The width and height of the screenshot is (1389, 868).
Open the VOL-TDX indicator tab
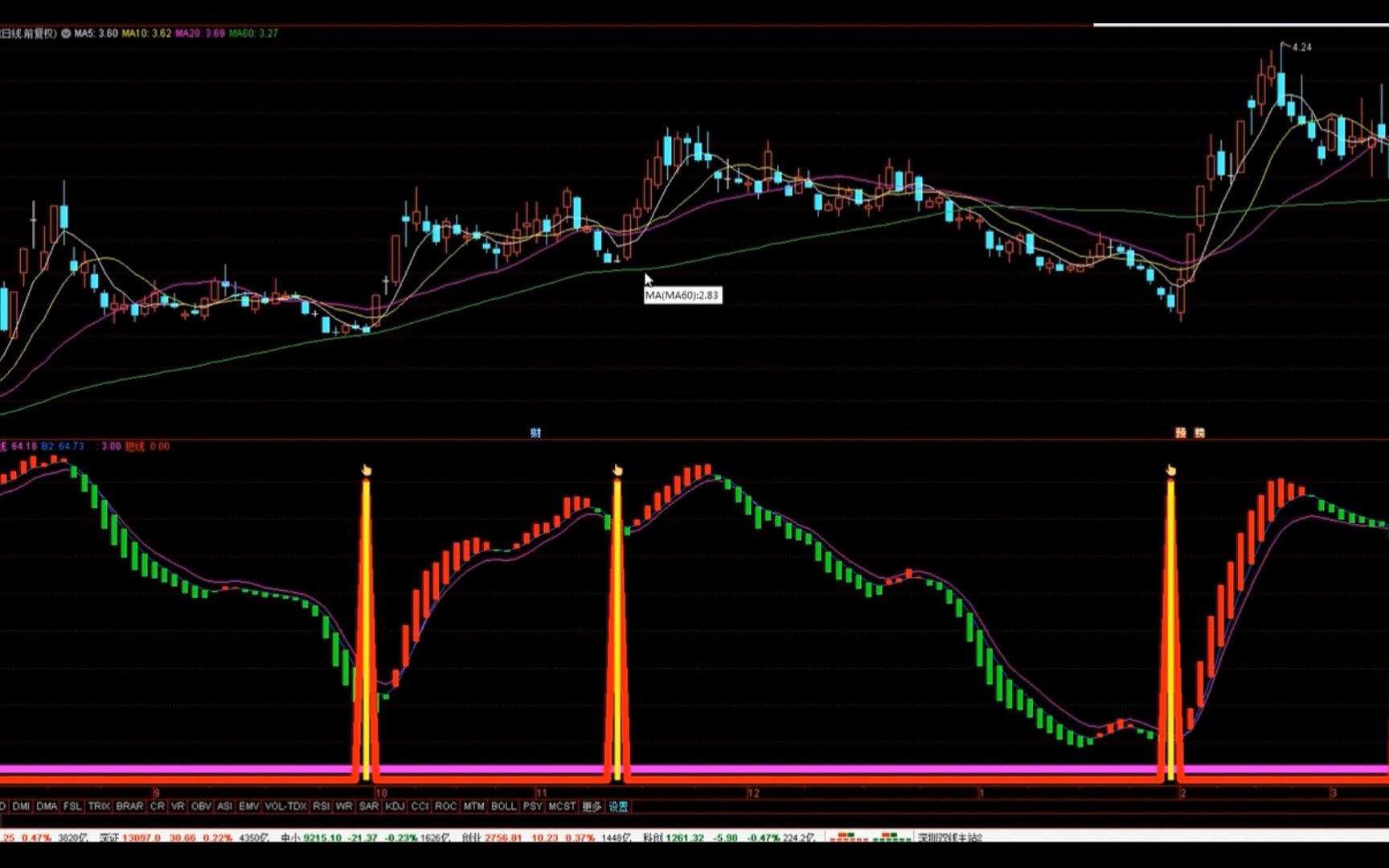point(285,806)
